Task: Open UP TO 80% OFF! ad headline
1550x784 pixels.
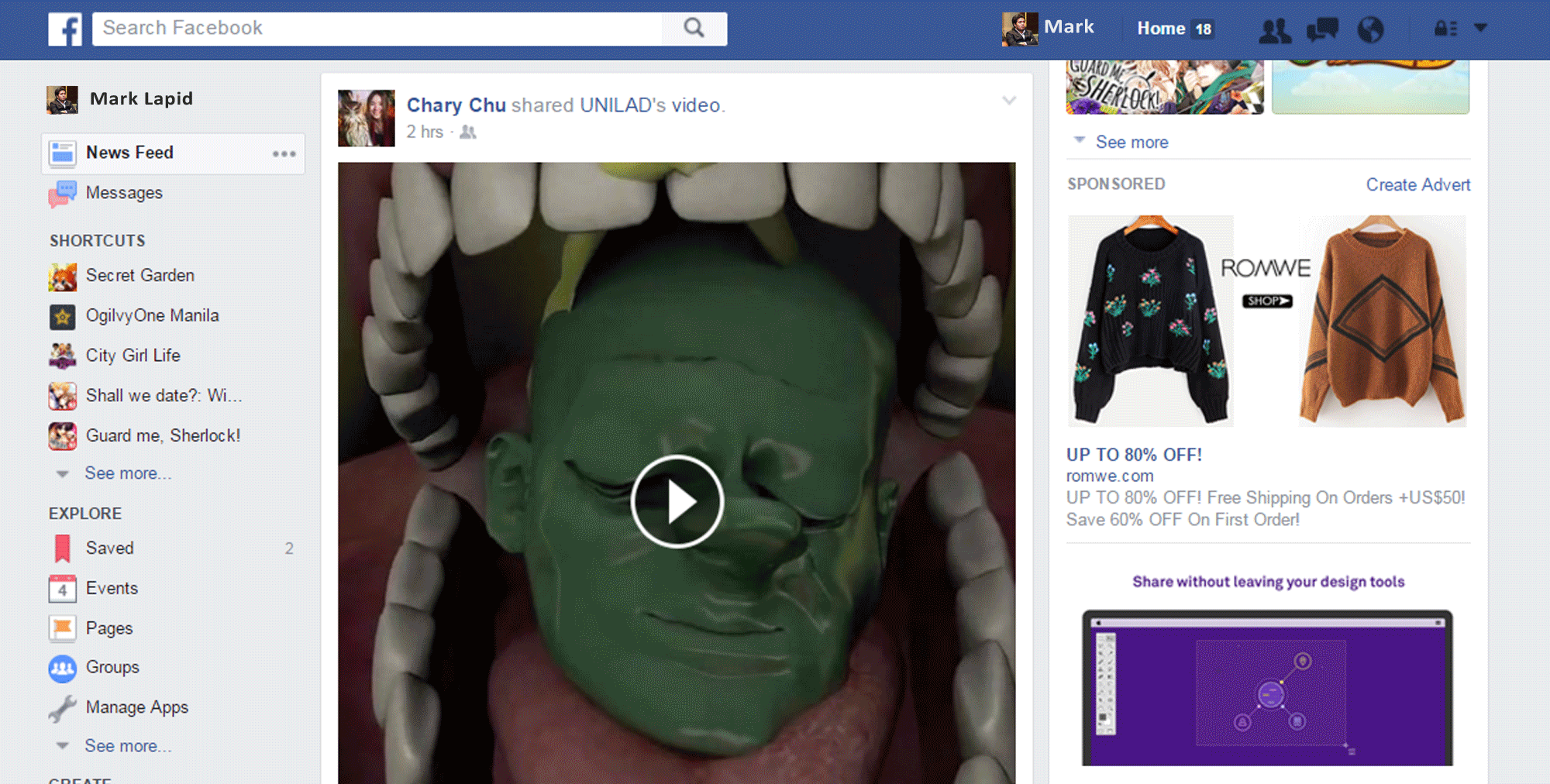Action: pos(1134,455)
